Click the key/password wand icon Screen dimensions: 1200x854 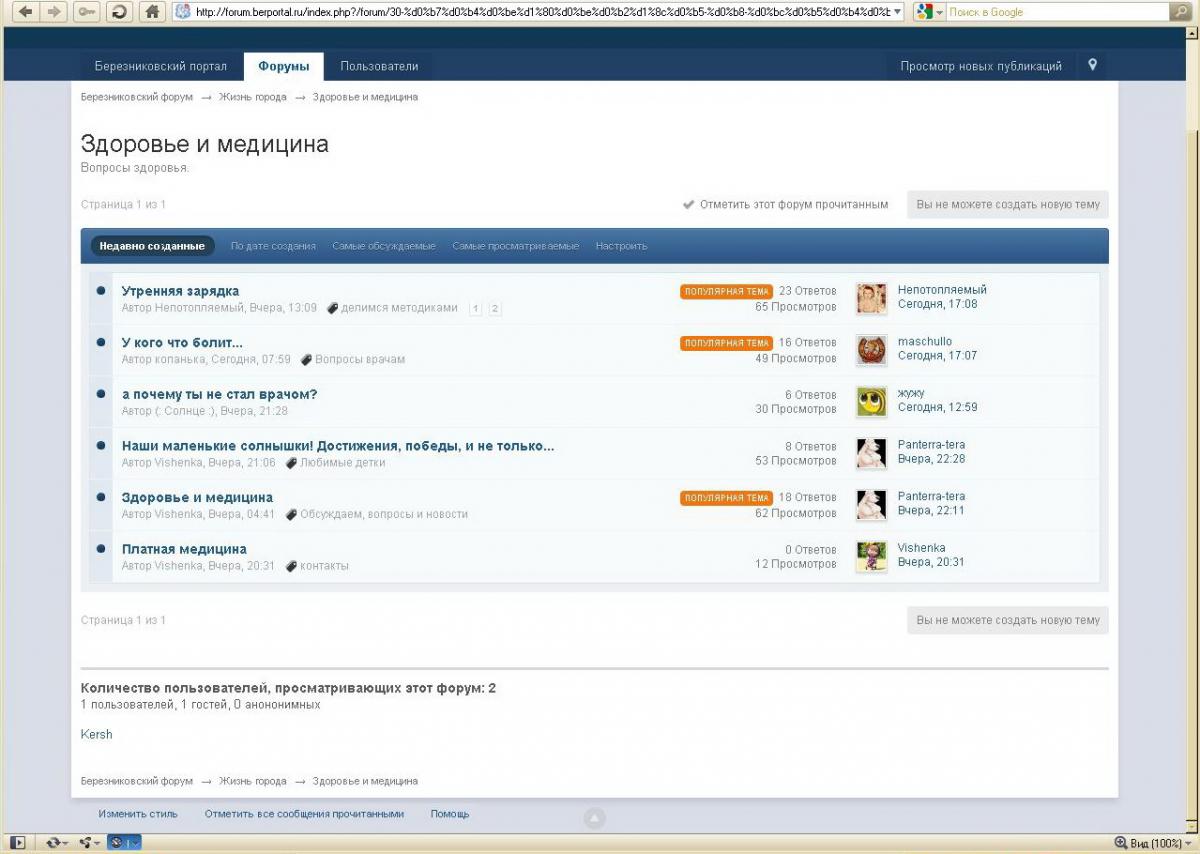(87, 12)
